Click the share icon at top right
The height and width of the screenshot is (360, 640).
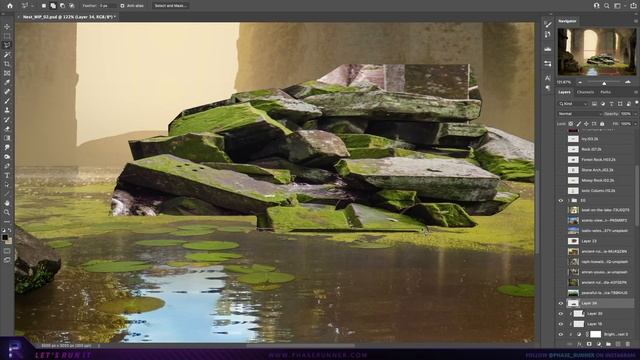(633, 6)
